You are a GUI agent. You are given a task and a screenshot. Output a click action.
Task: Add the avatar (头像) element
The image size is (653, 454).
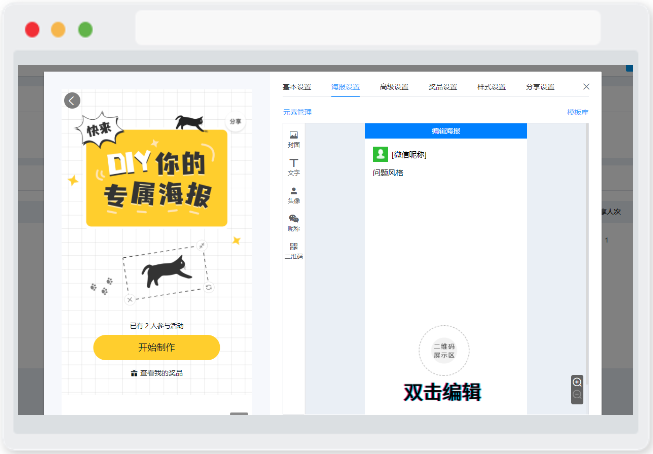pyautogui.click(x=294, y=195)
